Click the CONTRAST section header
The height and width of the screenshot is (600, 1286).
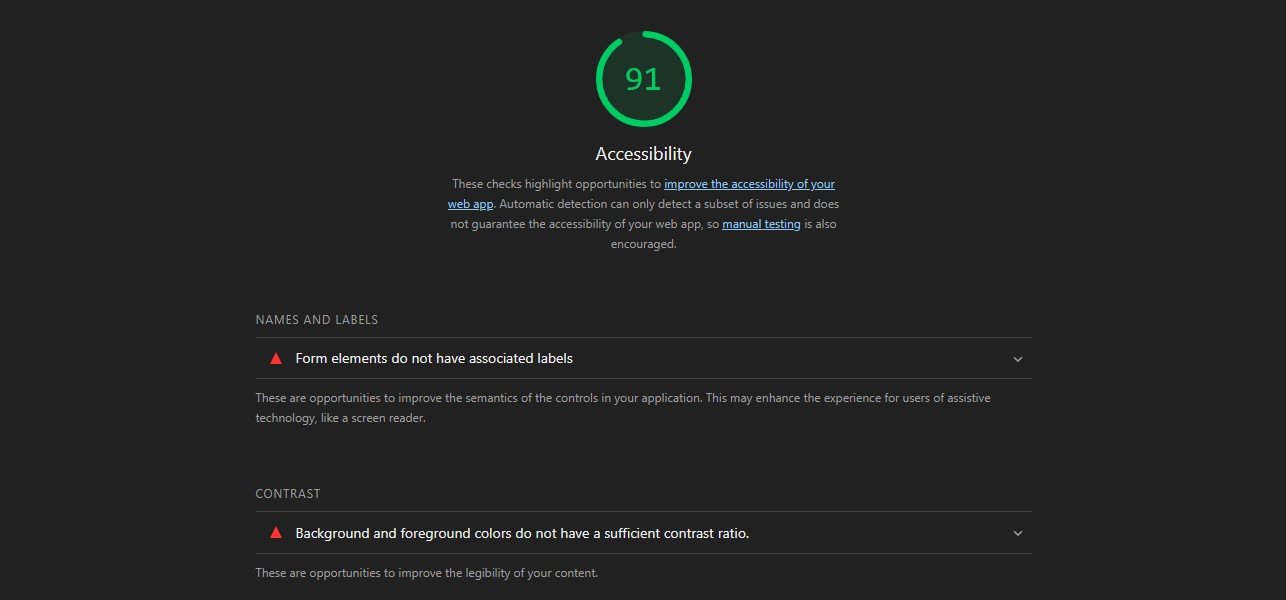288,493
